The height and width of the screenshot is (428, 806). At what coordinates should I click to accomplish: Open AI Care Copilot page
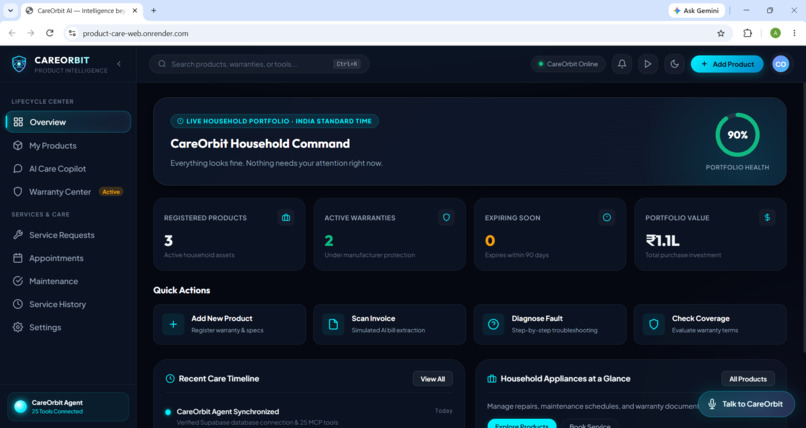68,169
